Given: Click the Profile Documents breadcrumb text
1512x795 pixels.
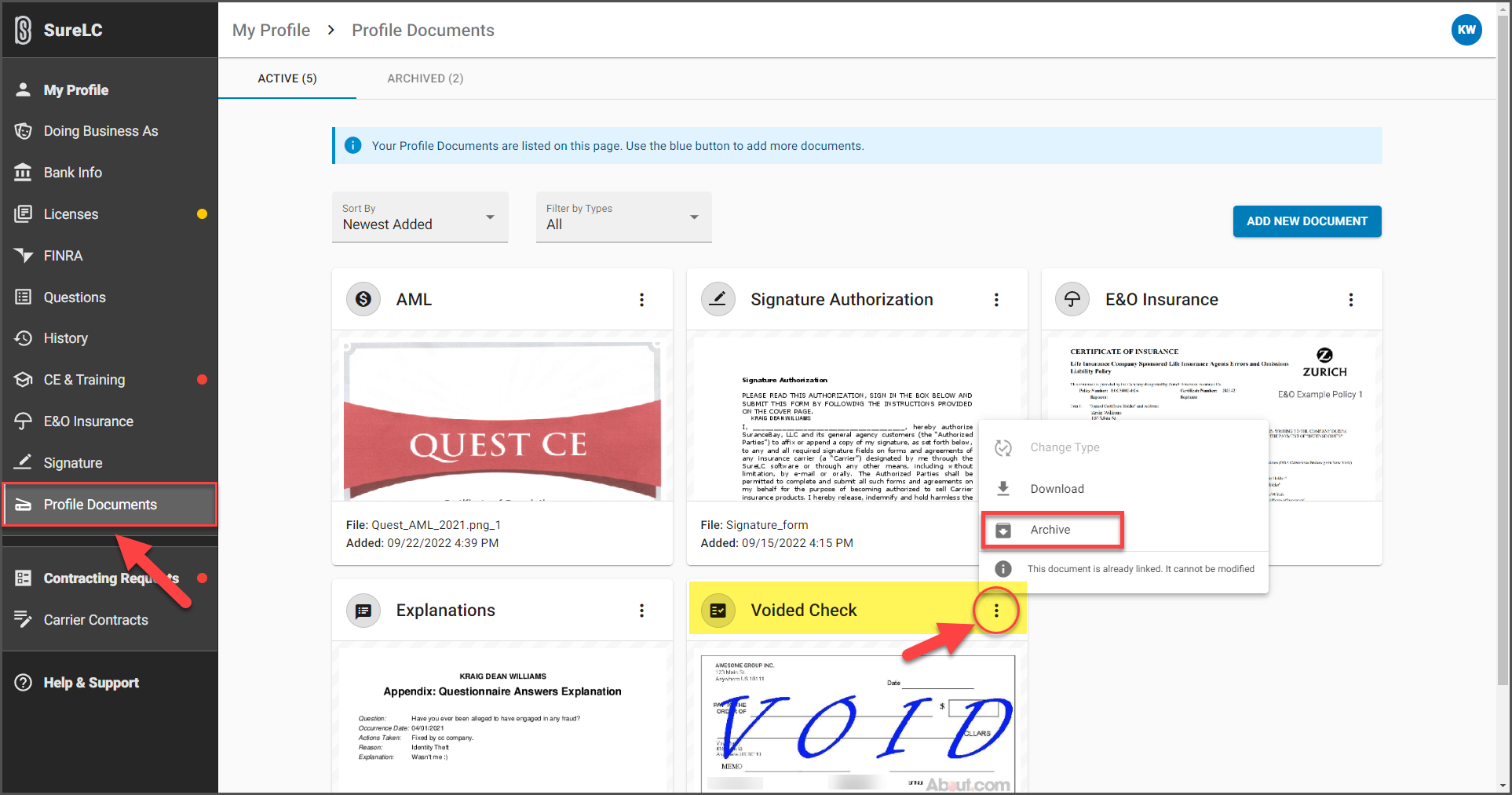Looking at the screenshot, I should coord(423,30).
